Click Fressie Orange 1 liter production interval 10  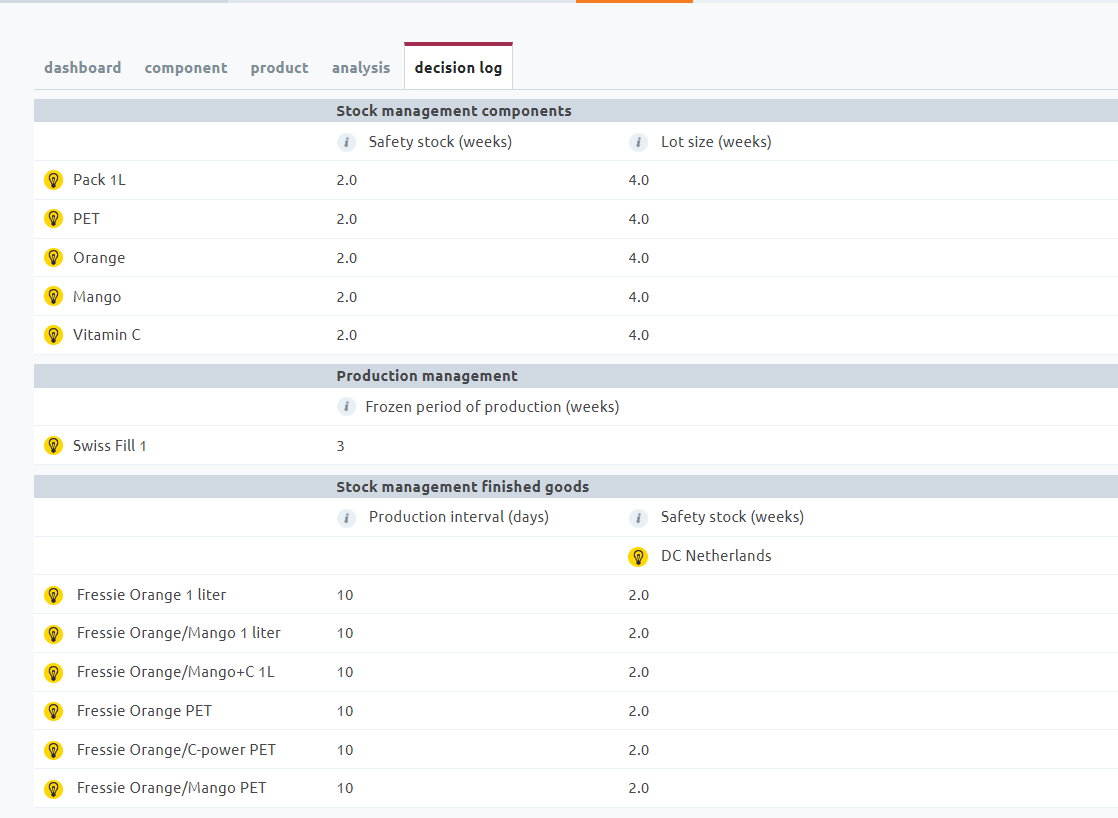pos(345,595)
